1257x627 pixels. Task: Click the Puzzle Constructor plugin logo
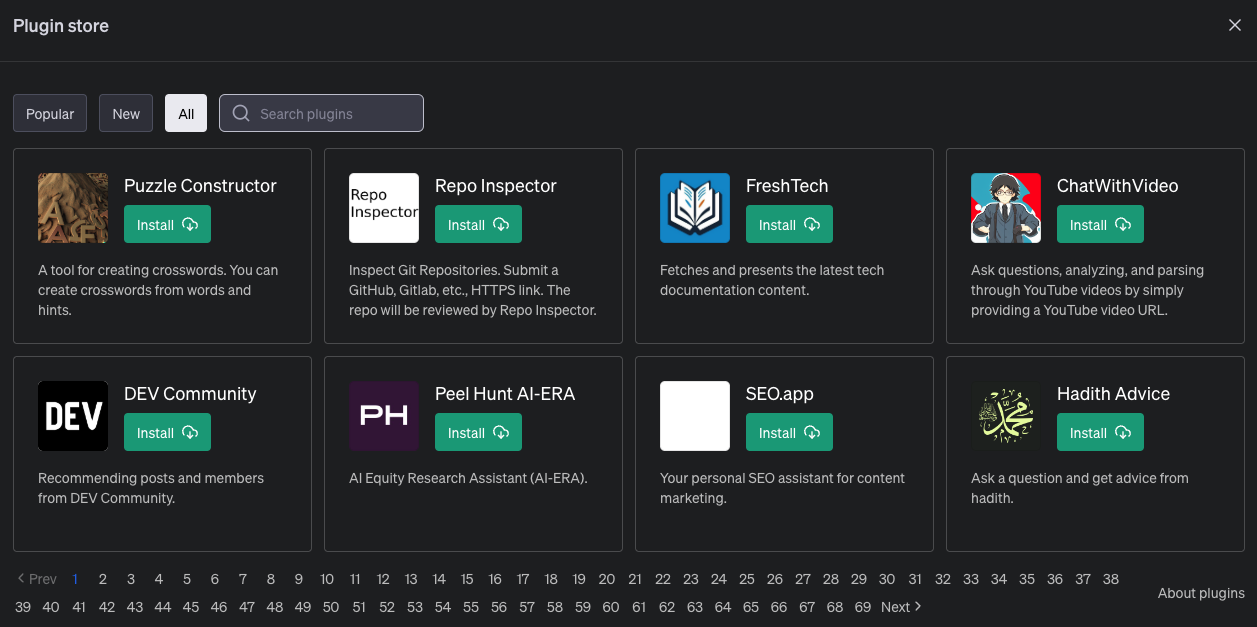point(73,208)
